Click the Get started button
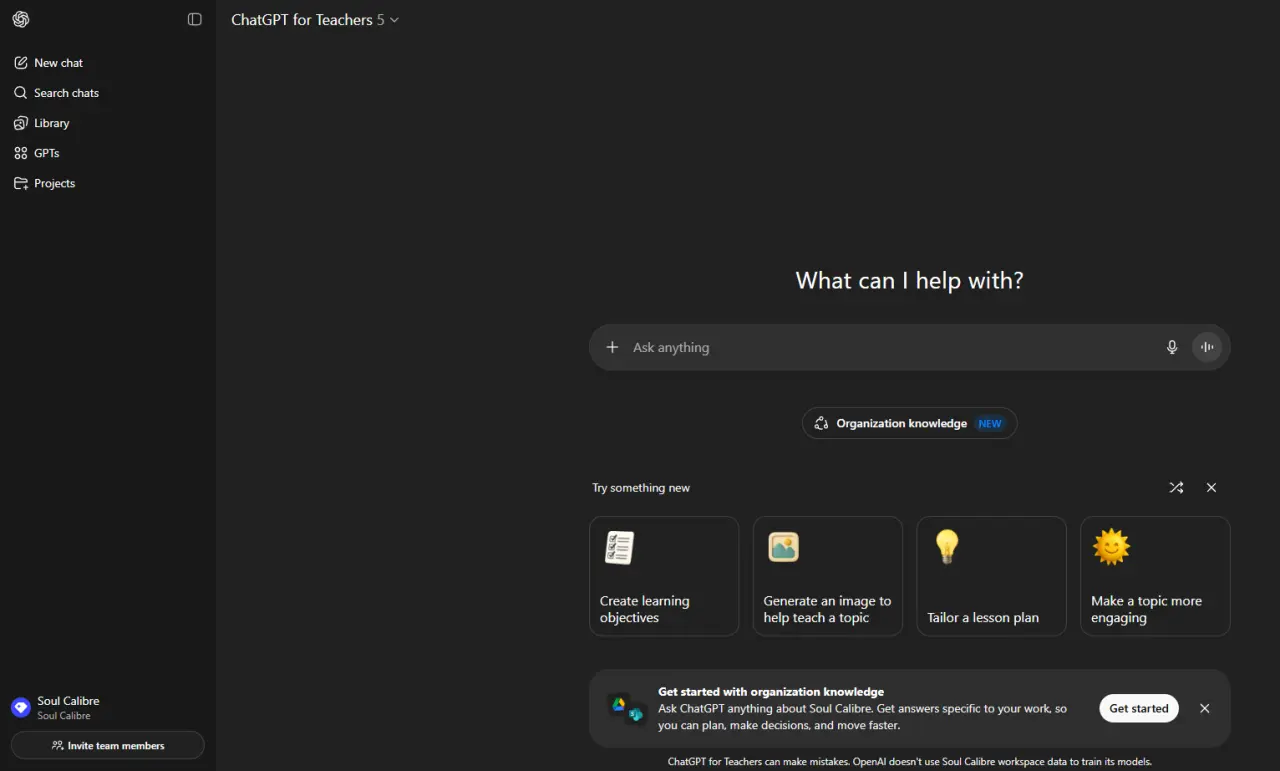 (x=1139, y=708)
